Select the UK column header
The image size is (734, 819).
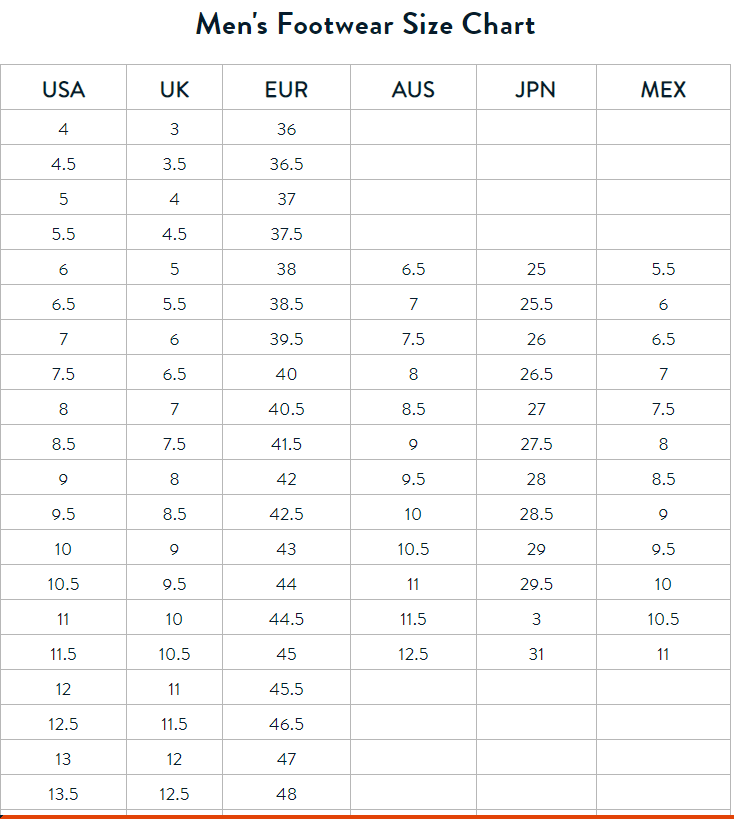point(174,90)
